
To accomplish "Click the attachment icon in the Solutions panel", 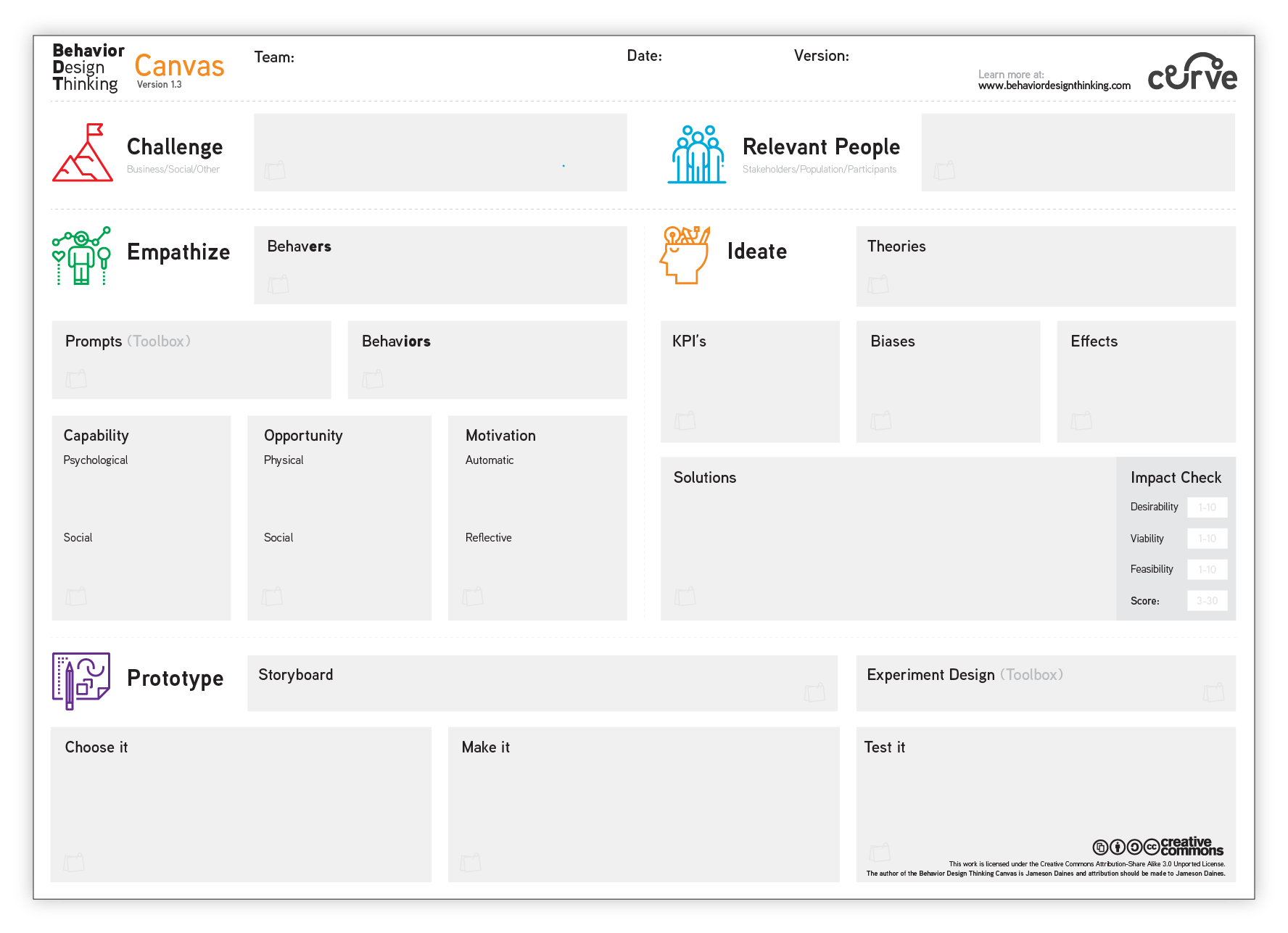I will [x=685, y=597].
